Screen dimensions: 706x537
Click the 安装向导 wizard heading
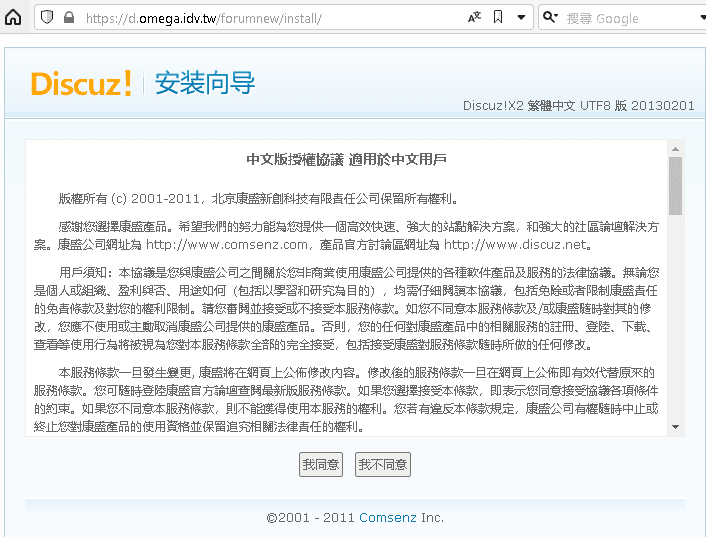click(x=205, y=84)
